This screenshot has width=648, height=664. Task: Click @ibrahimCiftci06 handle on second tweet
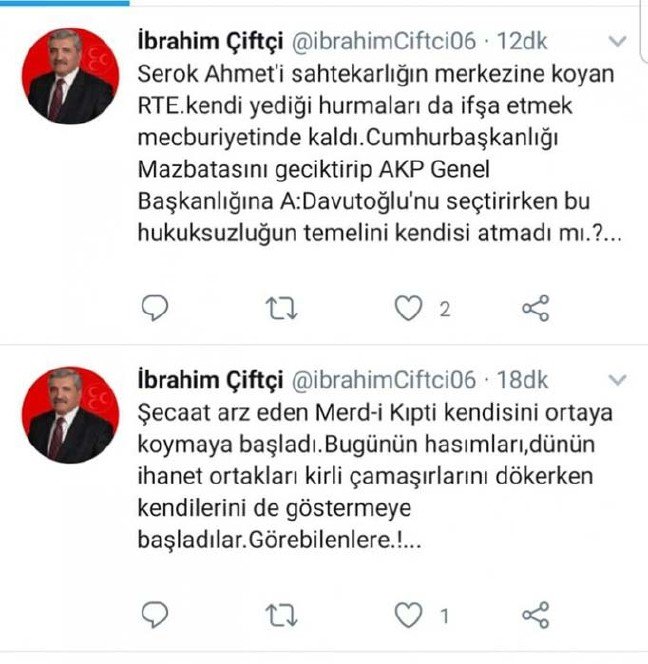click(x=384, y=380)
